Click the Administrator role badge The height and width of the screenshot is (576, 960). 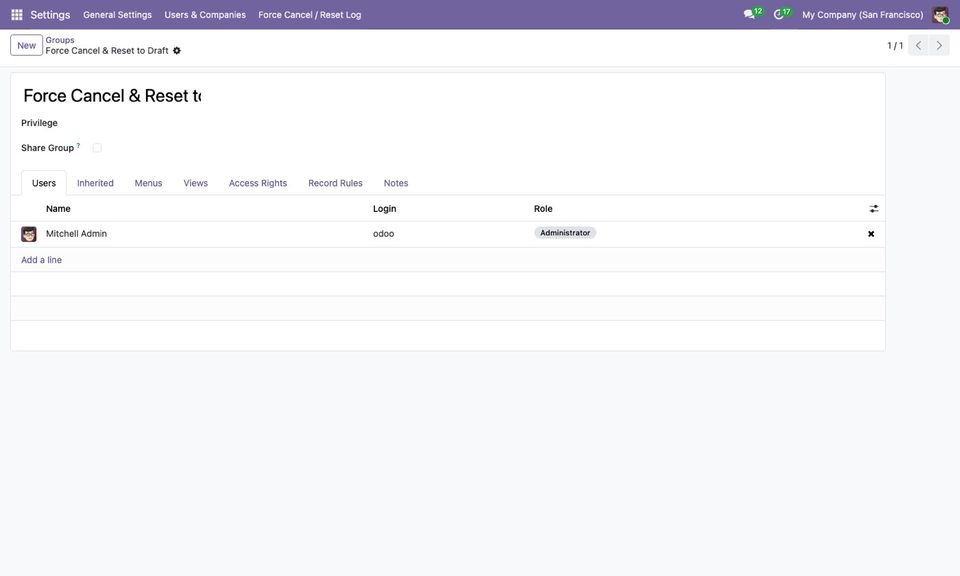click(x=565, y=233)
